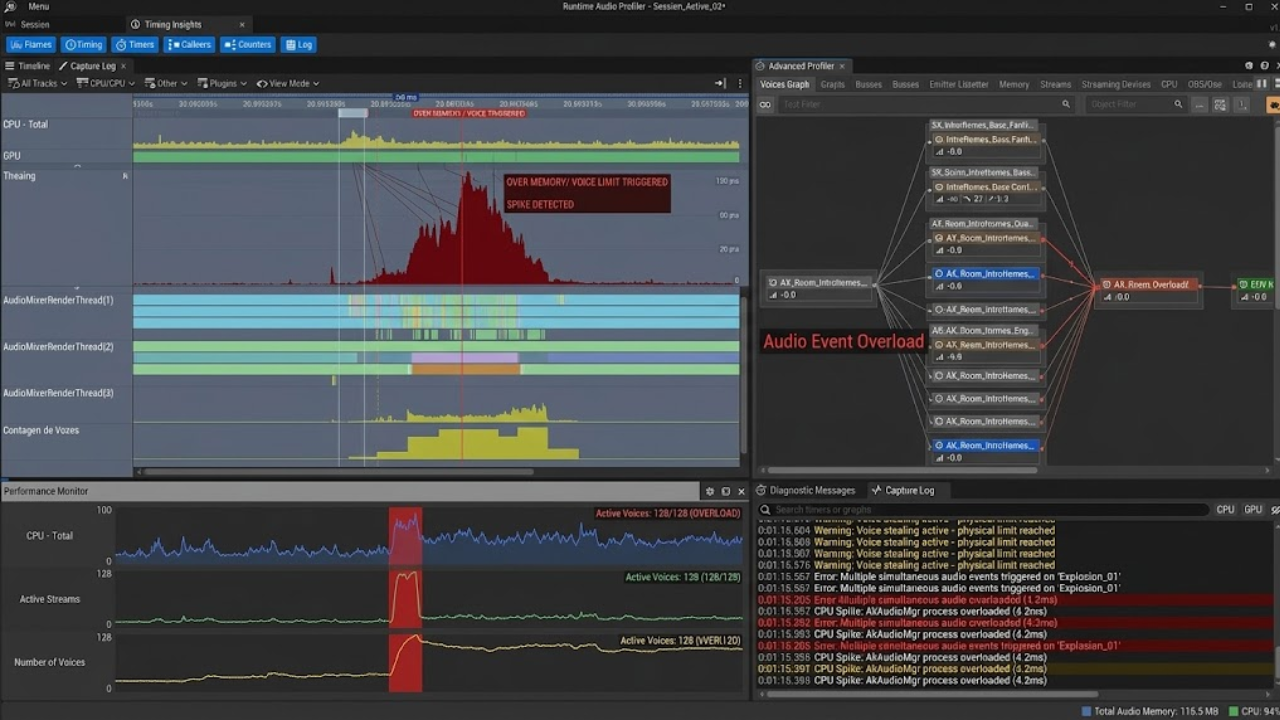Viewport: 1280px width, 720px height.
Task: Click the app logo icon beside Menu
Action: click(x=10, y=6)
